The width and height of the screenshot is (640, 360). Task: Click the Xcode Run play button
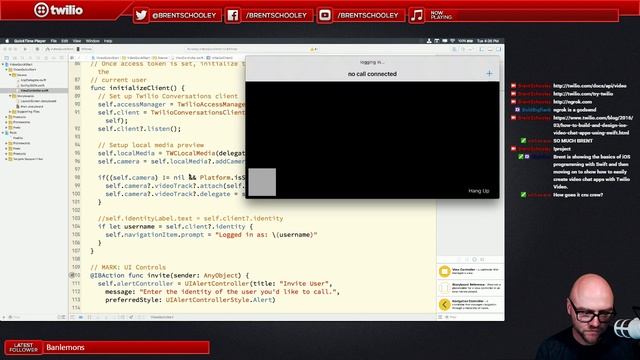tap(25, 49)
